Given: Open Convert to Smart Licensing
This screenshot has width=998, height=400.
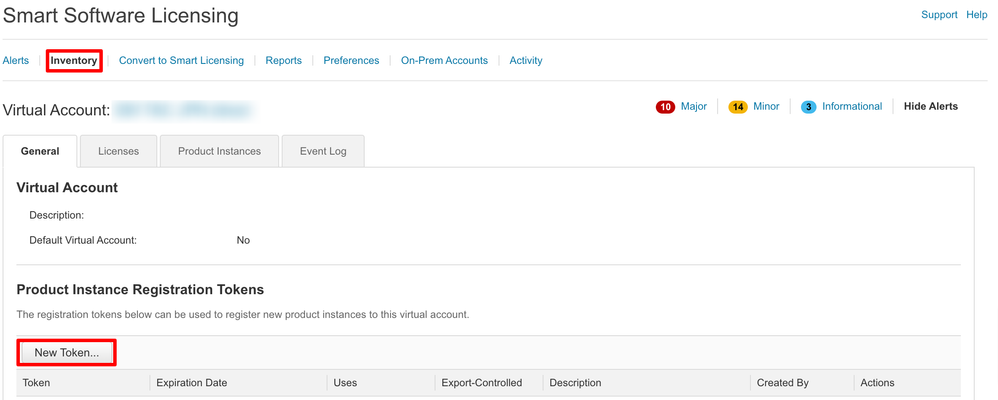Looking at the screenshot, I should (x=181, y=61).
